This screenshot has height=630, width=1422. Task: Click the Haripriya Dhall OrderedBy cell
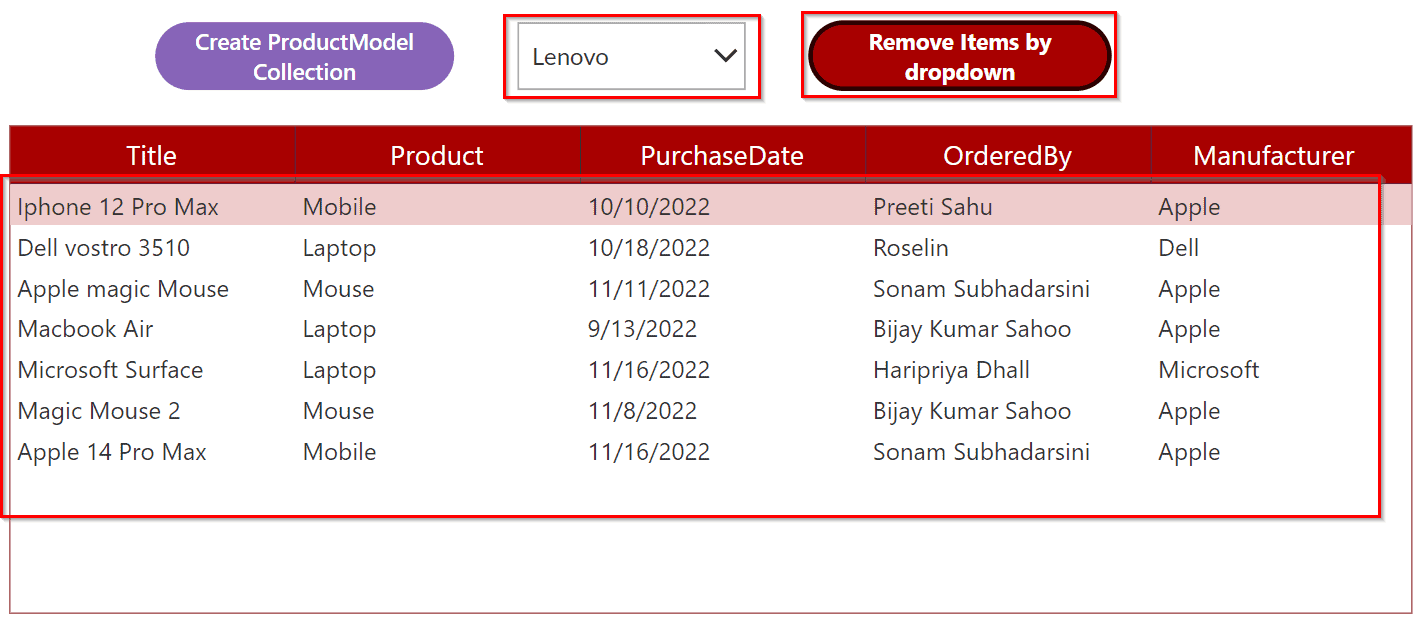point(951,370)
